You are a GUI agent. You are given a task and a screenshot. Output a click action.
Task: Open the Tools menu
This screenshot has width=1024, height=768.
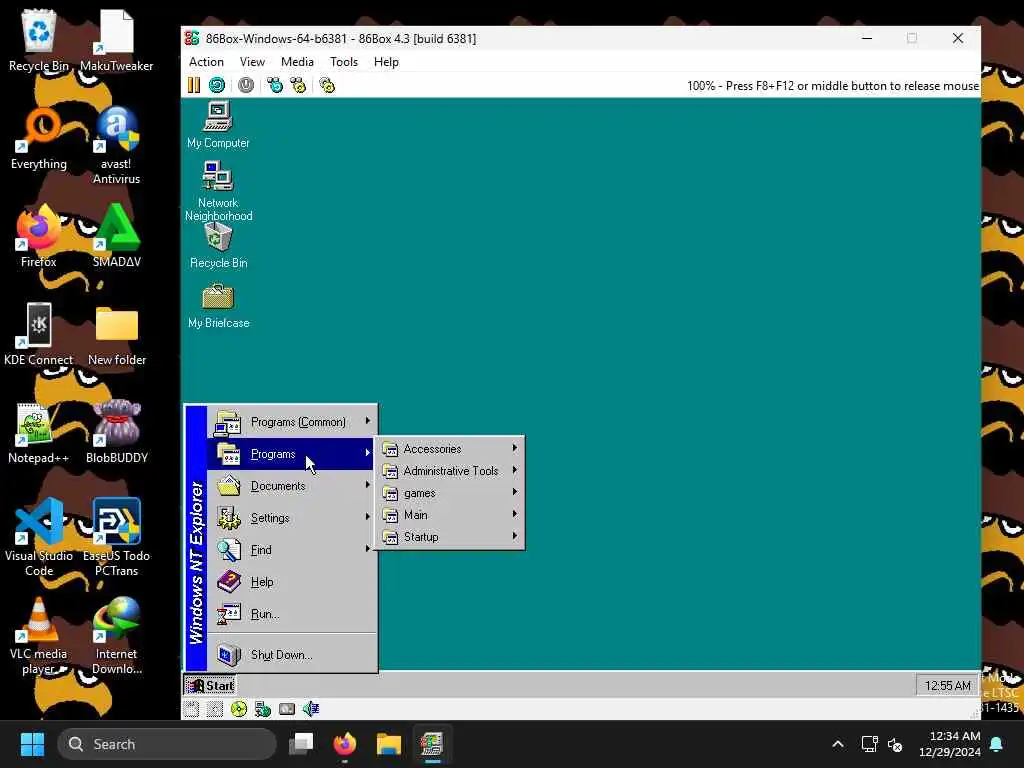coord(344,62)
